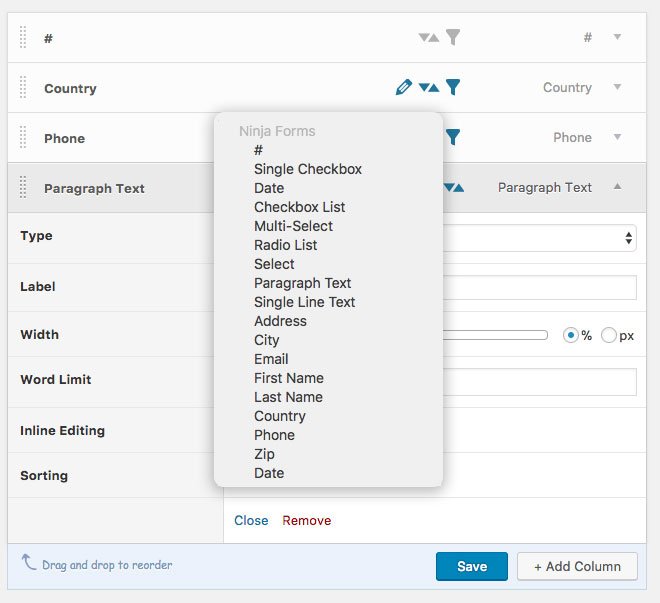Select the px width unit radio button
Screen dimensions: 660x603
coord(608,335)
